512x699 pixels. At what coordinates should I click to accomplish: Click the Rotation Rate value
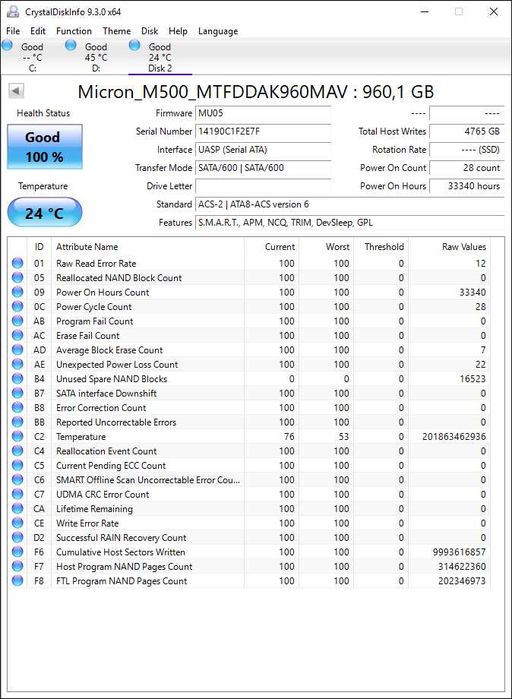[467, 150]
